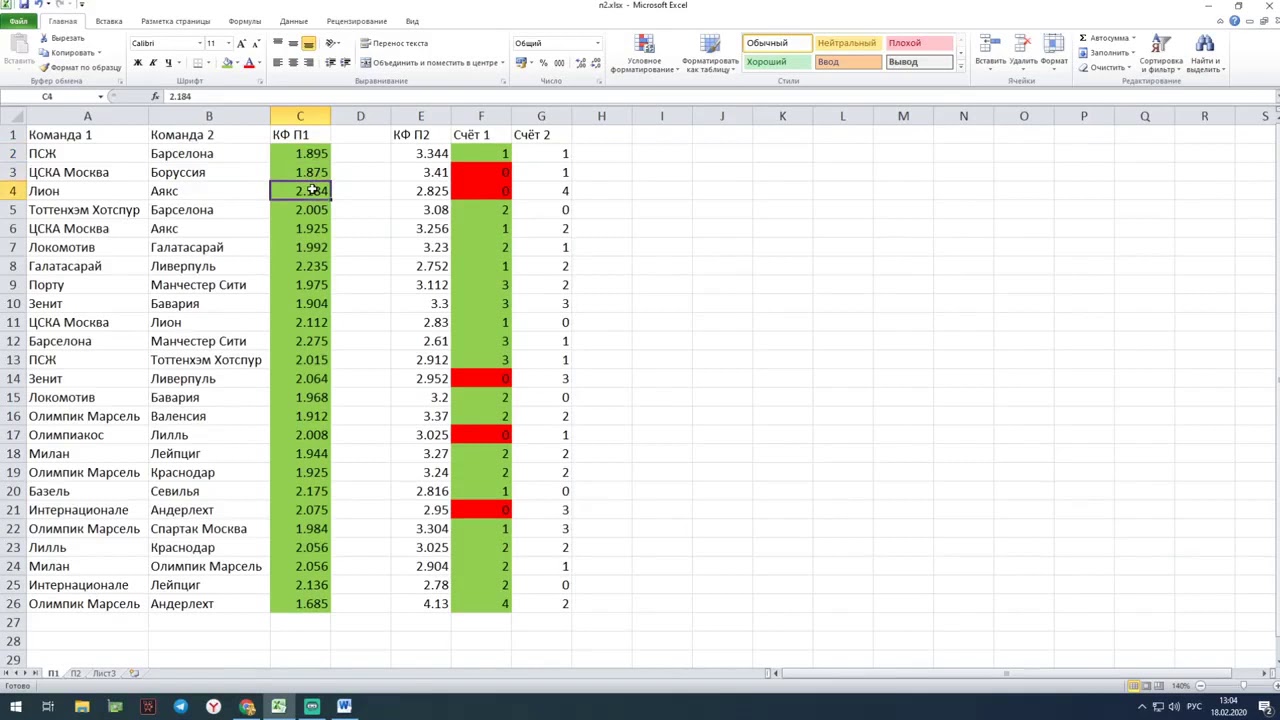Open the number format dropdown showing Общий
Viewport: 1280px width, 720px height.
pyautogui.click(x=598, y=43)
